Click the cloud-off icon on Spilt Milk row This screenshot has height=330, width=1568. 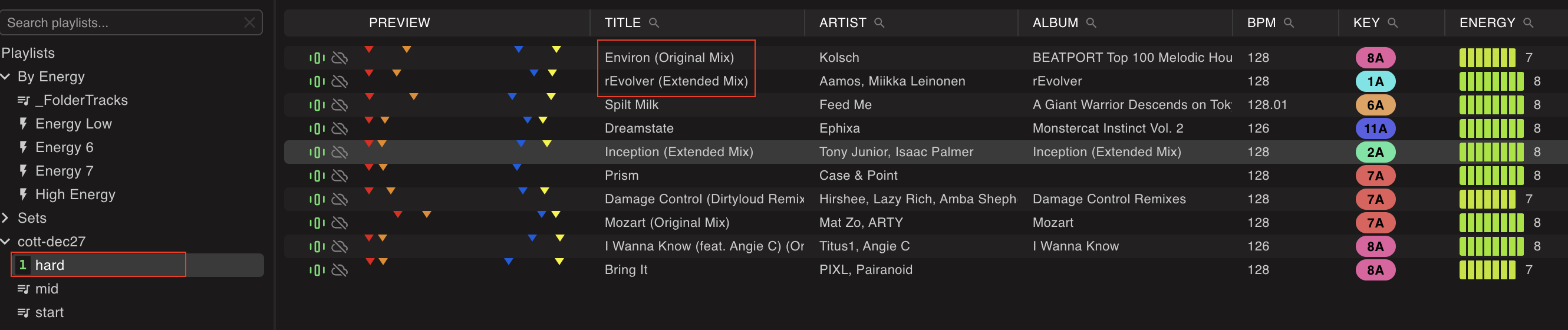pyautogui.click(x=340, y=105)
